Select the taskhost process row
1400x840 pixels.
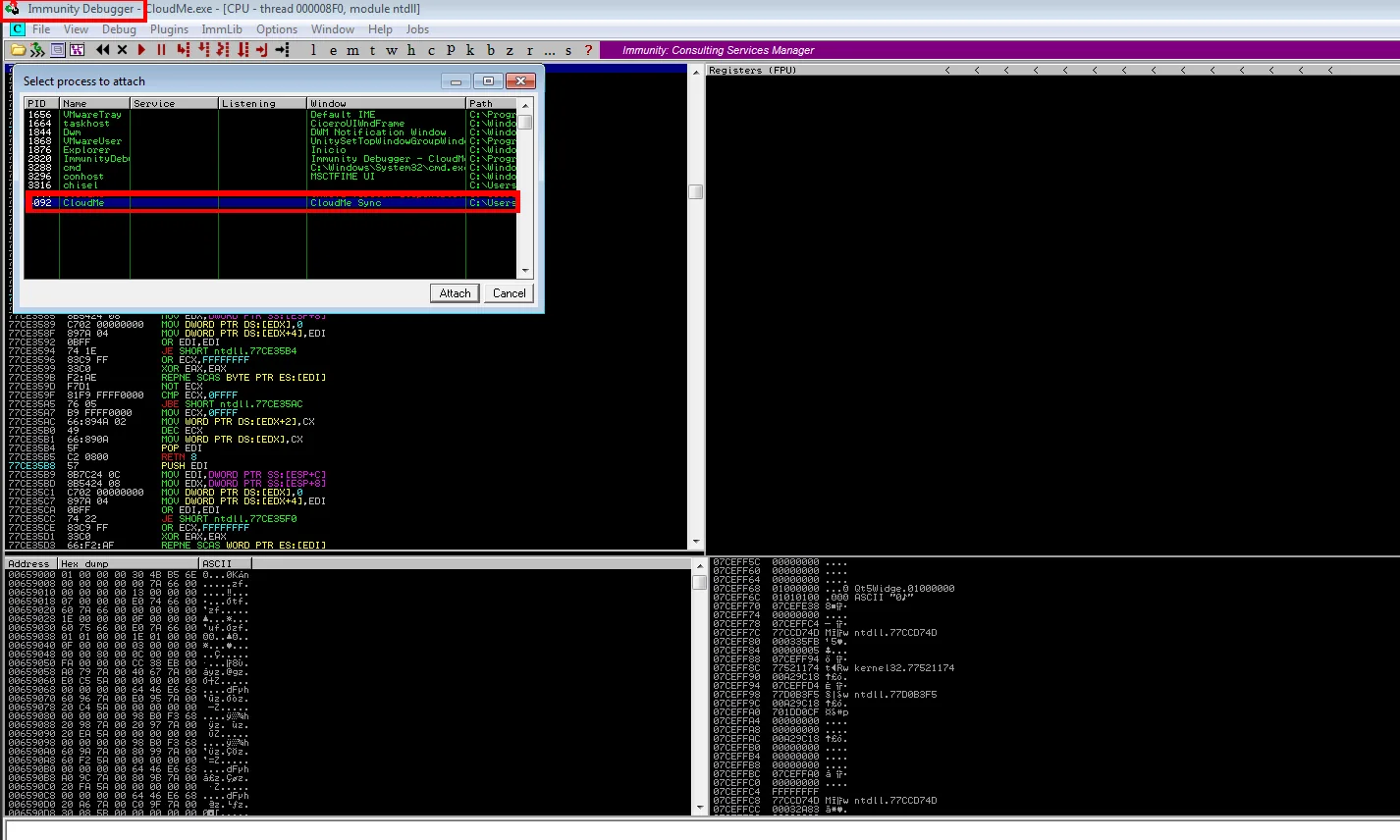(271, 123)
